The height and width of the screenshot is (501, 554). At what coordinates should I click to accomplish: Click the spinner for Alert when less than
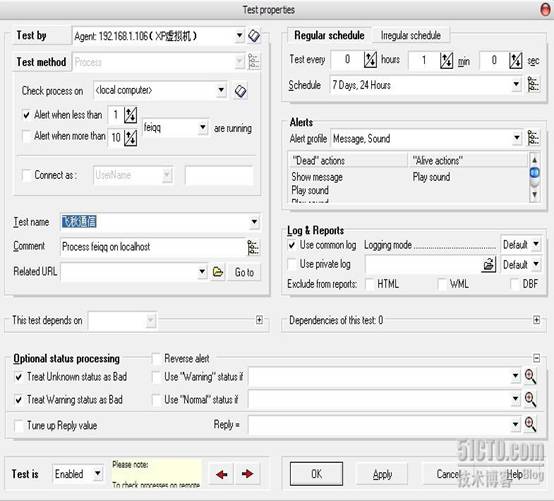coord(130,115)
